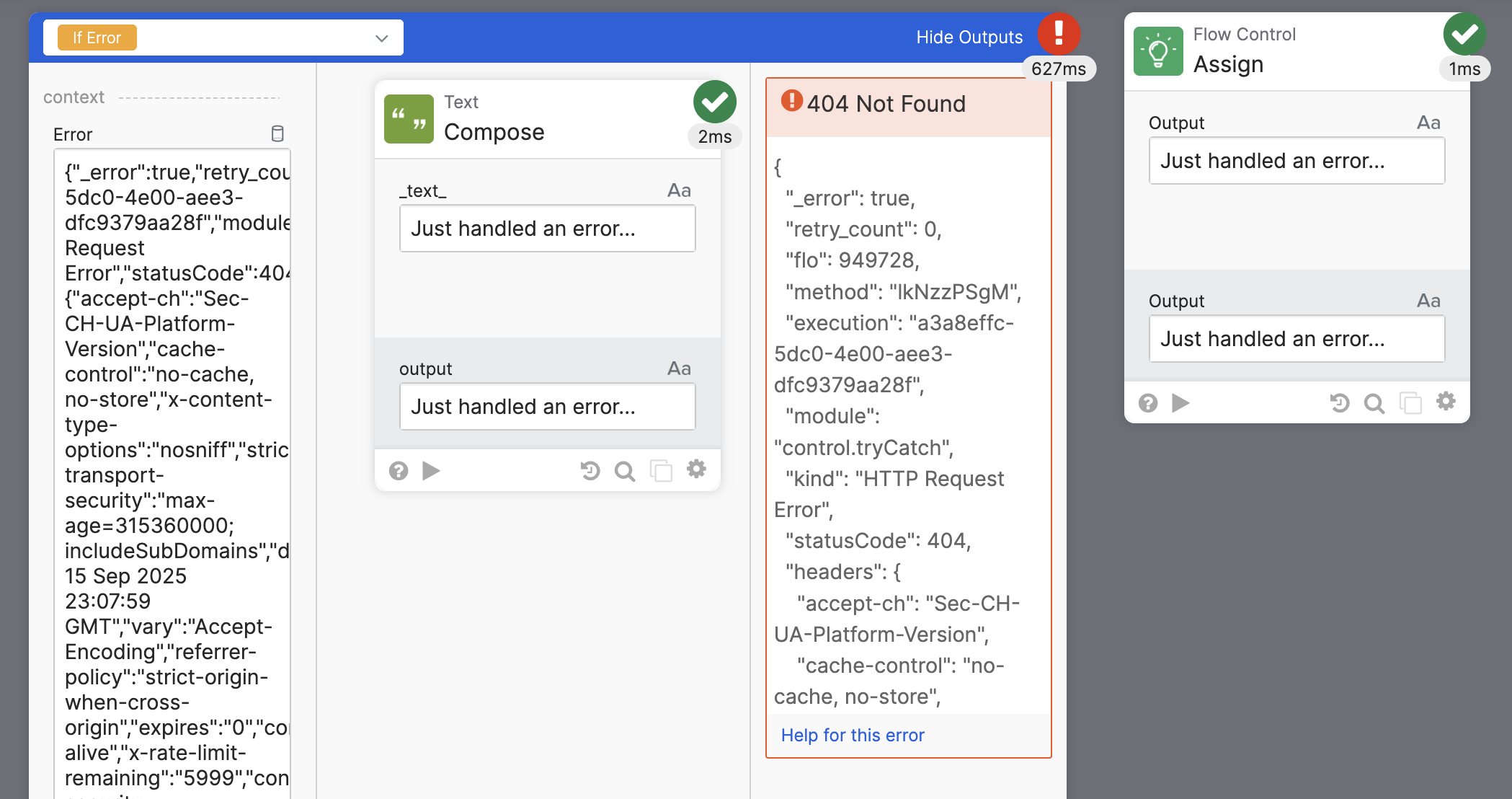Click Hide Outputs in header
The height and width of the screenshot is (799, 1512).
click(x=969, y=37)
